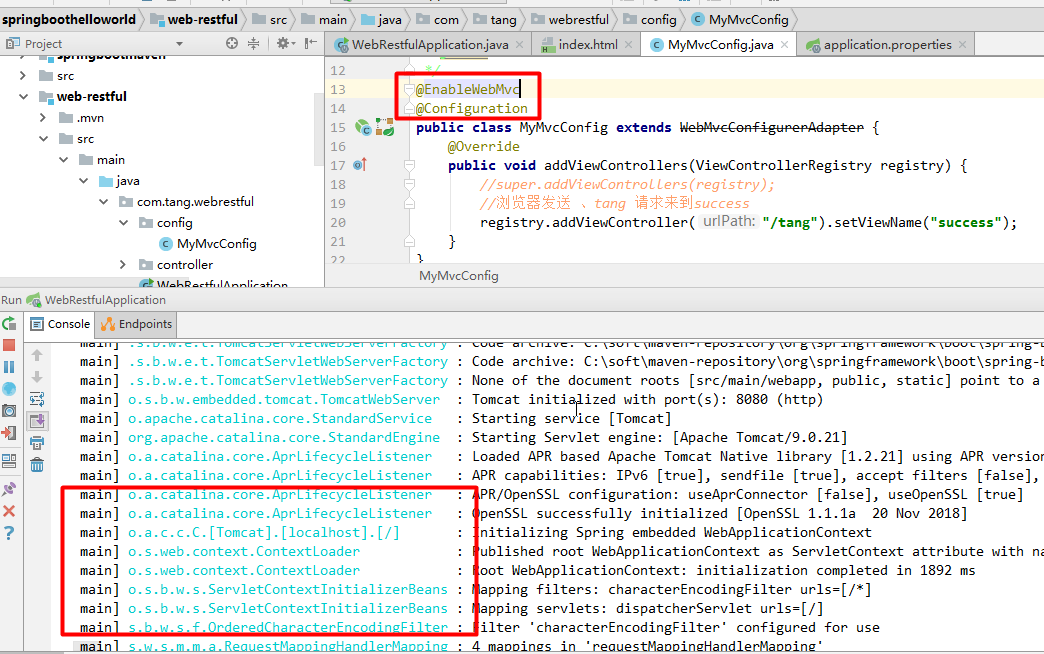The height and width of the screenshot is (654, 1044).
Task: Click the up arrow in the console toolbar
Action: pyautogui.click(x=37, y=355)
